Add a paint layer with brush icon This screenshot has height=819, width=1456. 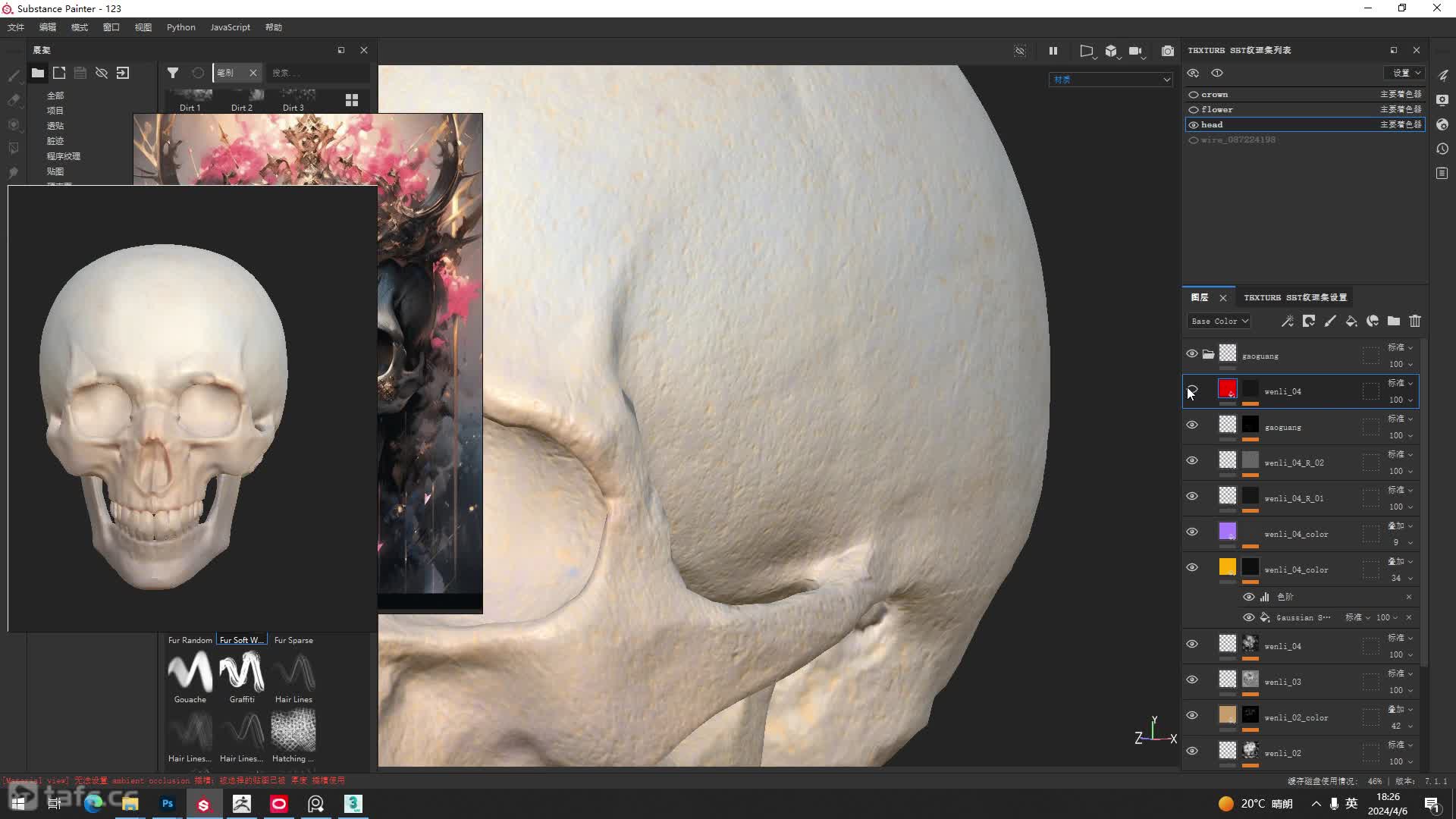(1330, 322)
